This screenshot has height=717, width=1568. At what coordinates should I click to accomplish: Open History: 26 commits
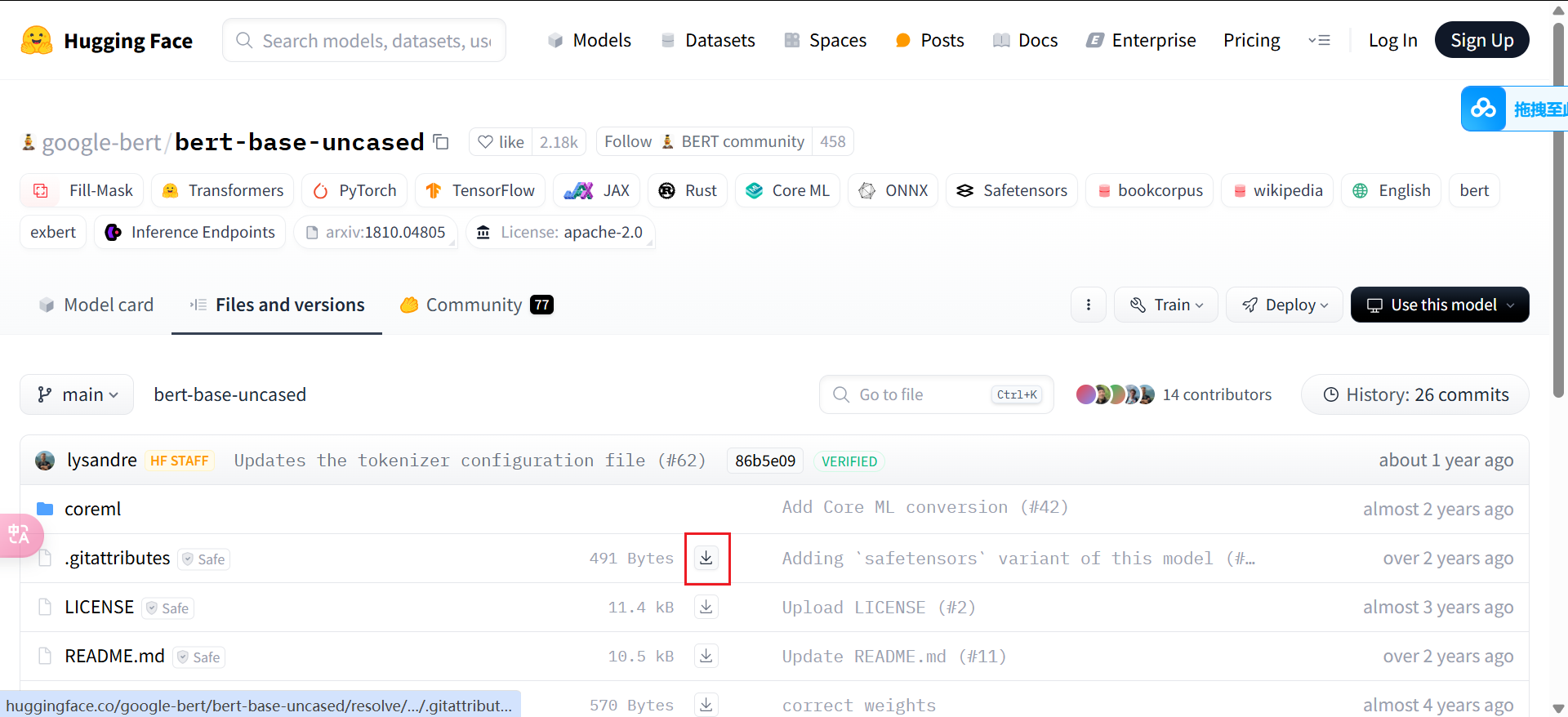click(x=1414, y=394)
